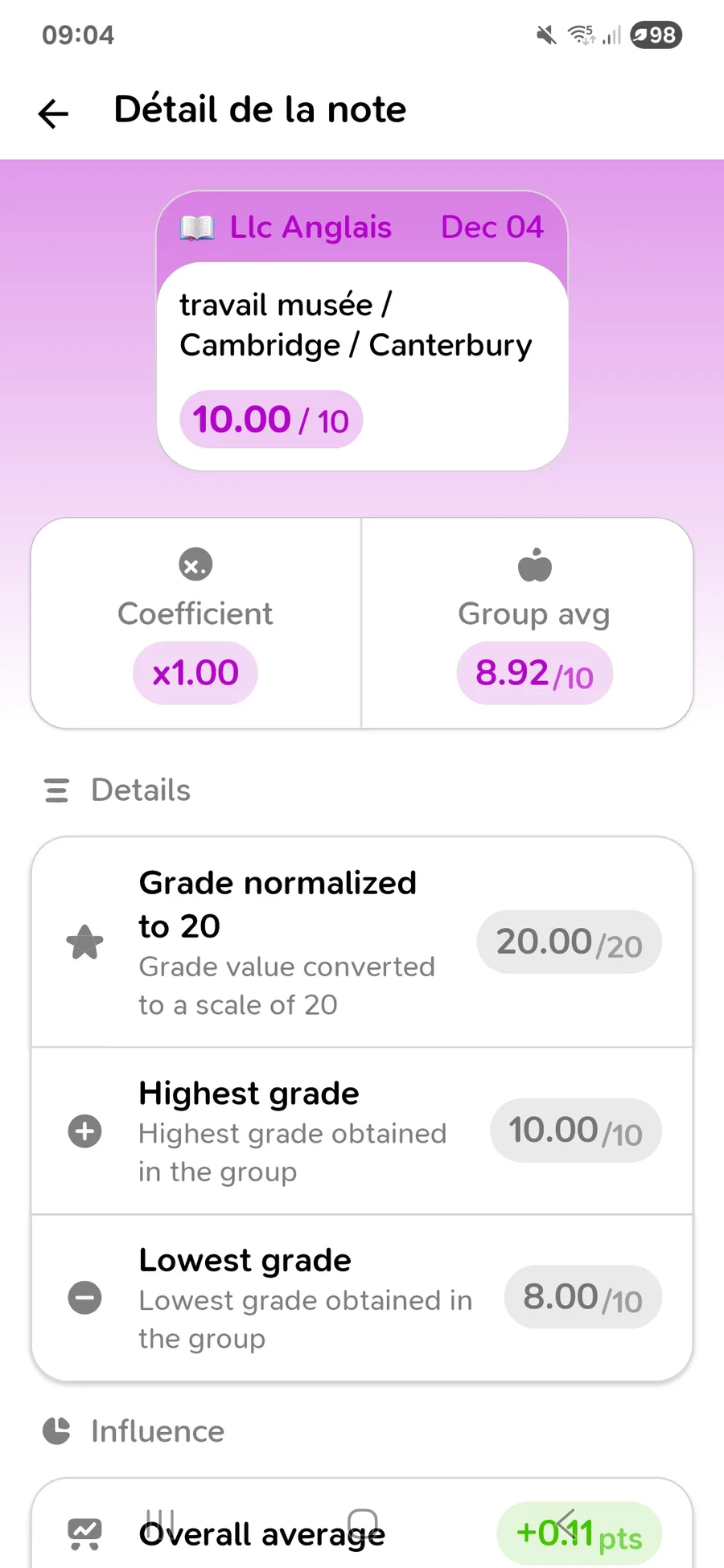Image resolution: width=724 pixels, height=1568 pixels.
Task: Tap the Llc Anglais subject label
Action: click(x=311, y=228)
